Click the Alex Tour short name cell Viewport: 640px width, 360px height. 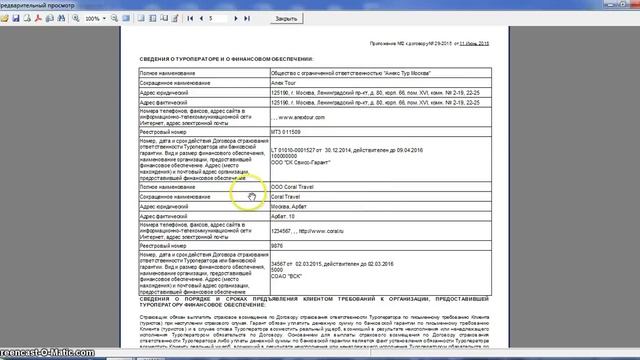click(380, 83)
